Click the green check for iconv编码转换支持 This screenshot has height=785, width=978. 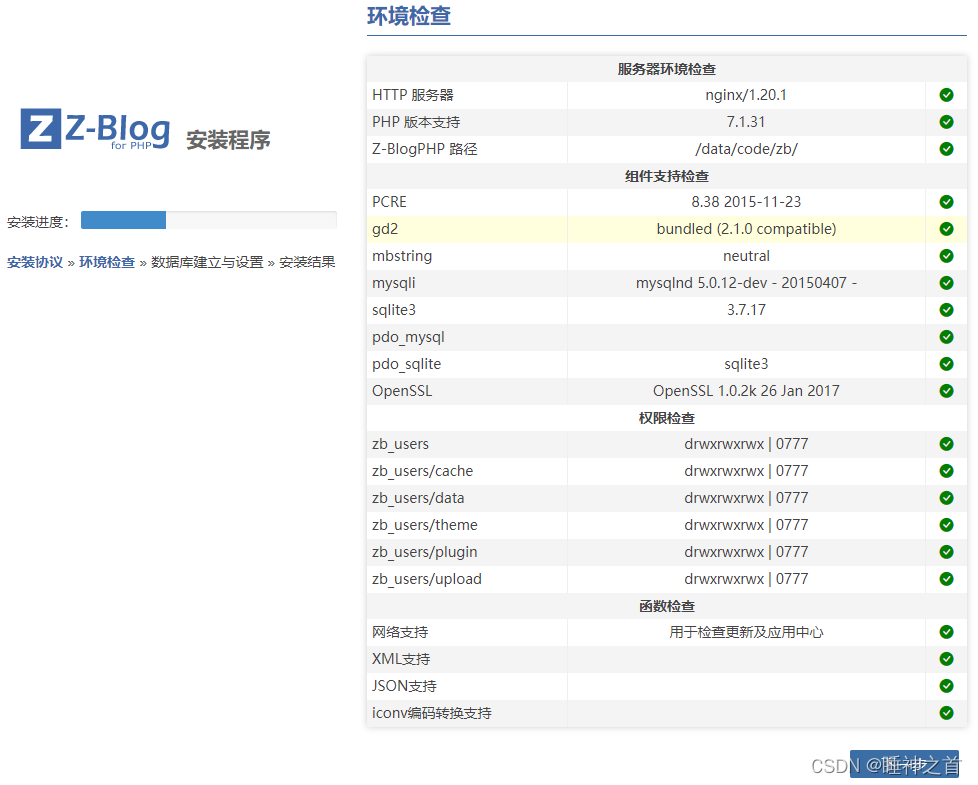pos(946,713)
